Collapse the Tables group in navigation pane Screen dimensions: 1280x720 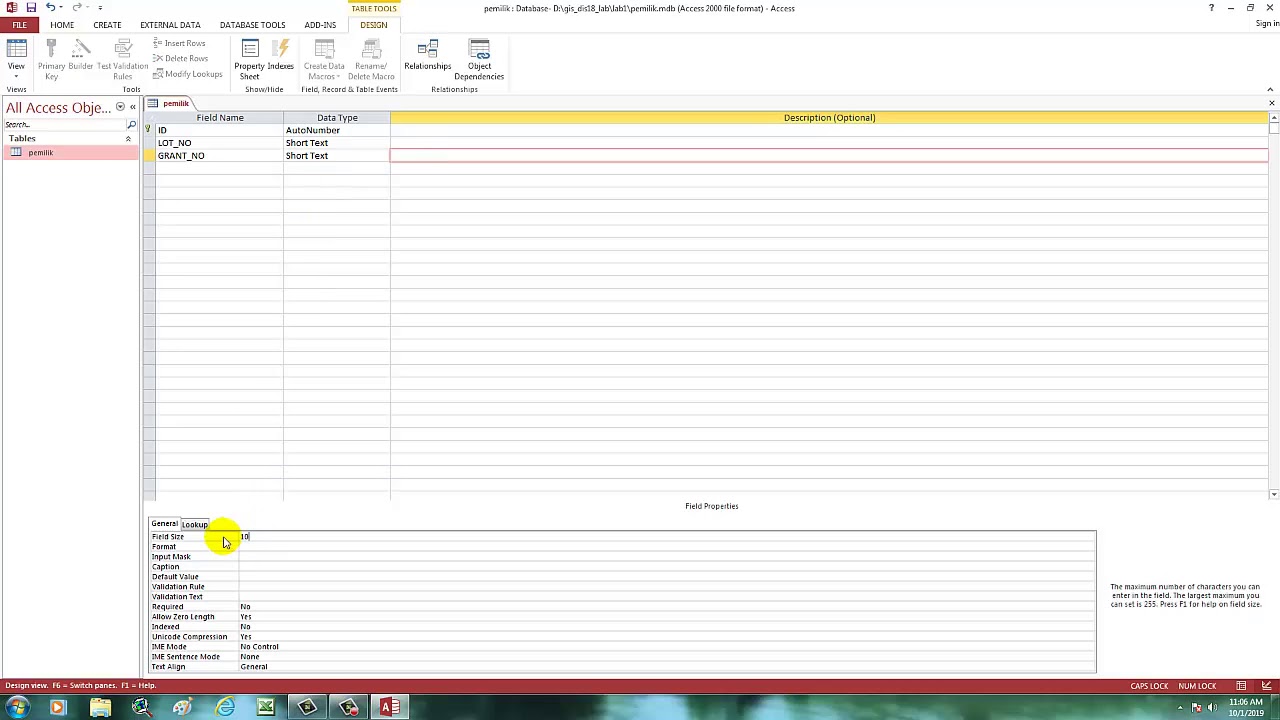128,139
